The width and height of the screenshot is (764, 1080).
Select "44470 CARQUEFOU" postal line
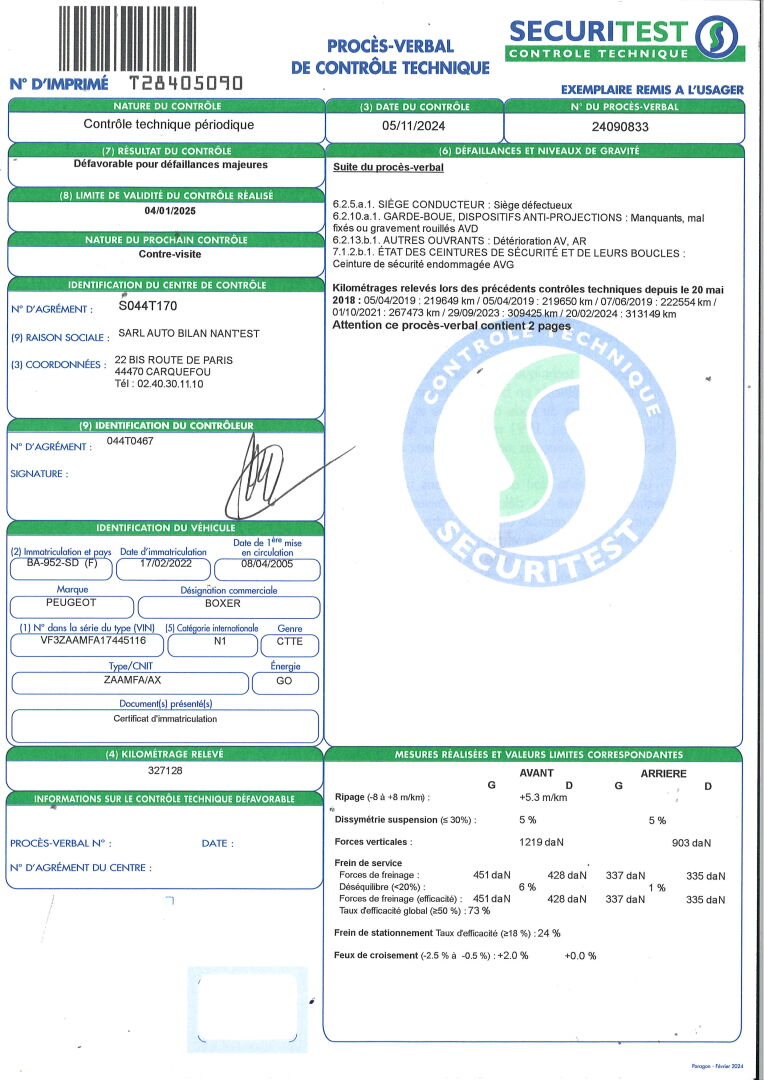coord(163,372)
